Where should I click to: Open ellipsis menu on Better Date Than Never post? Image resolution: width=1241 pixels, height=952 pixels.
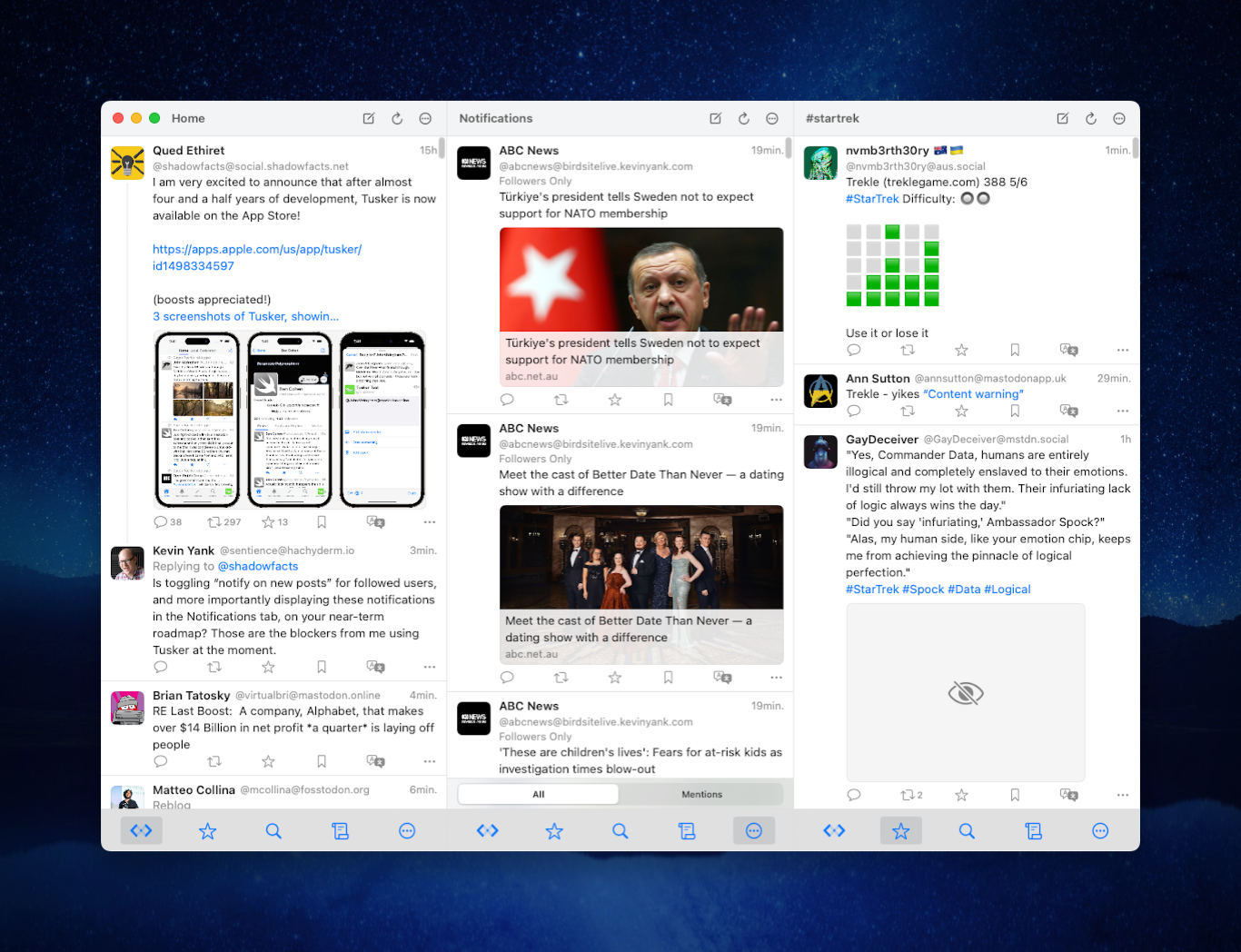776,678
